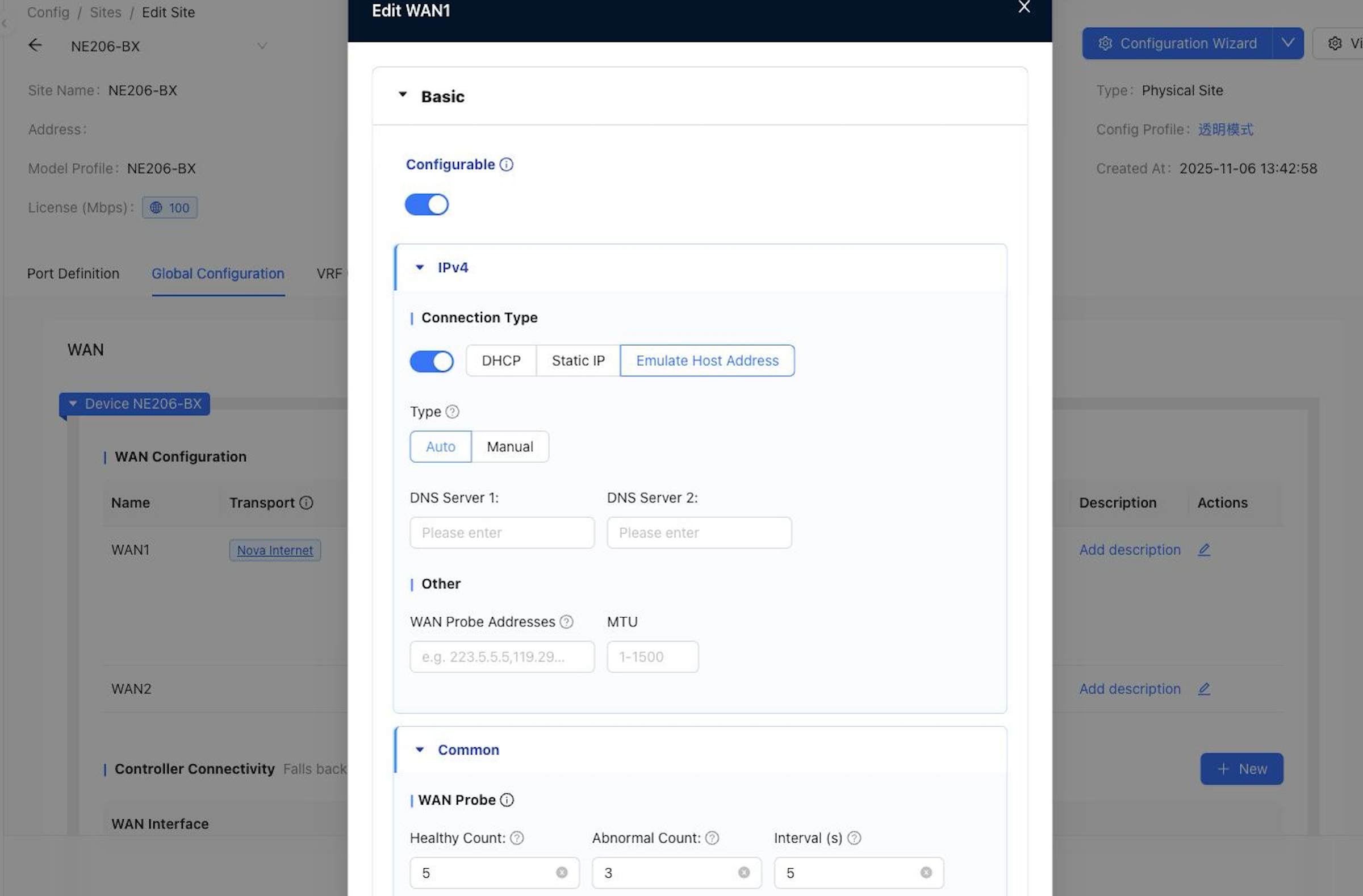Choose Manual type

(x=509, y=446)
